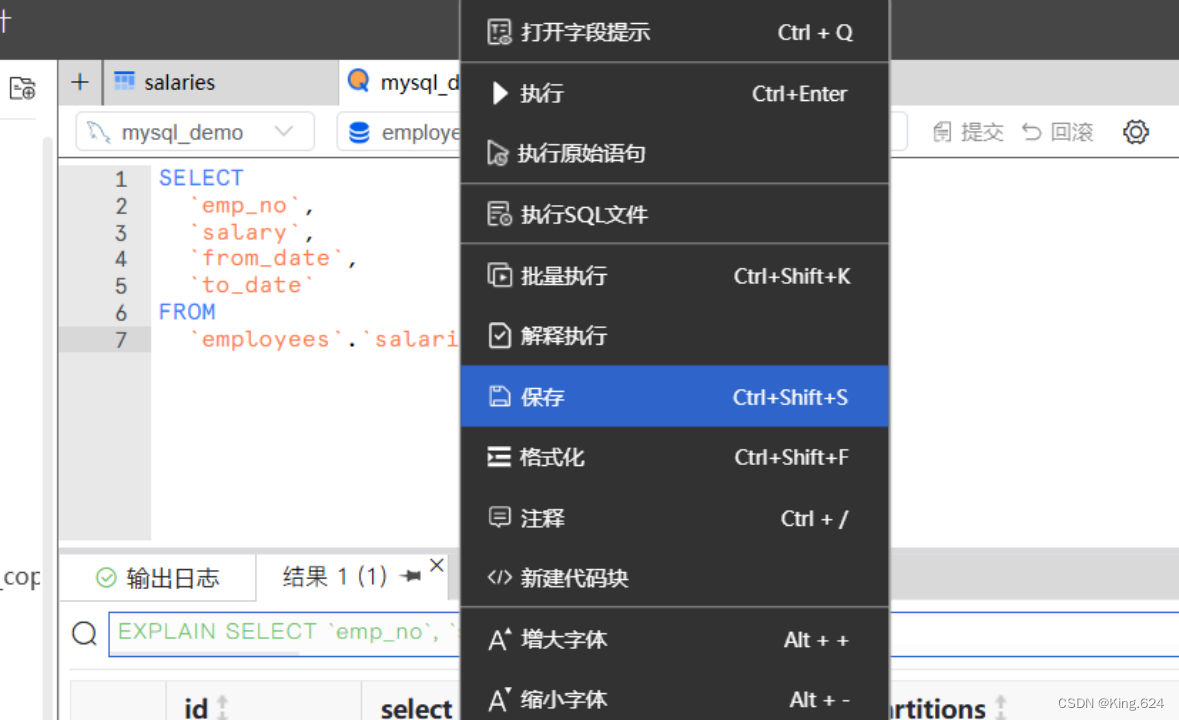Sort the partitions column

(x=1001, y=707)
